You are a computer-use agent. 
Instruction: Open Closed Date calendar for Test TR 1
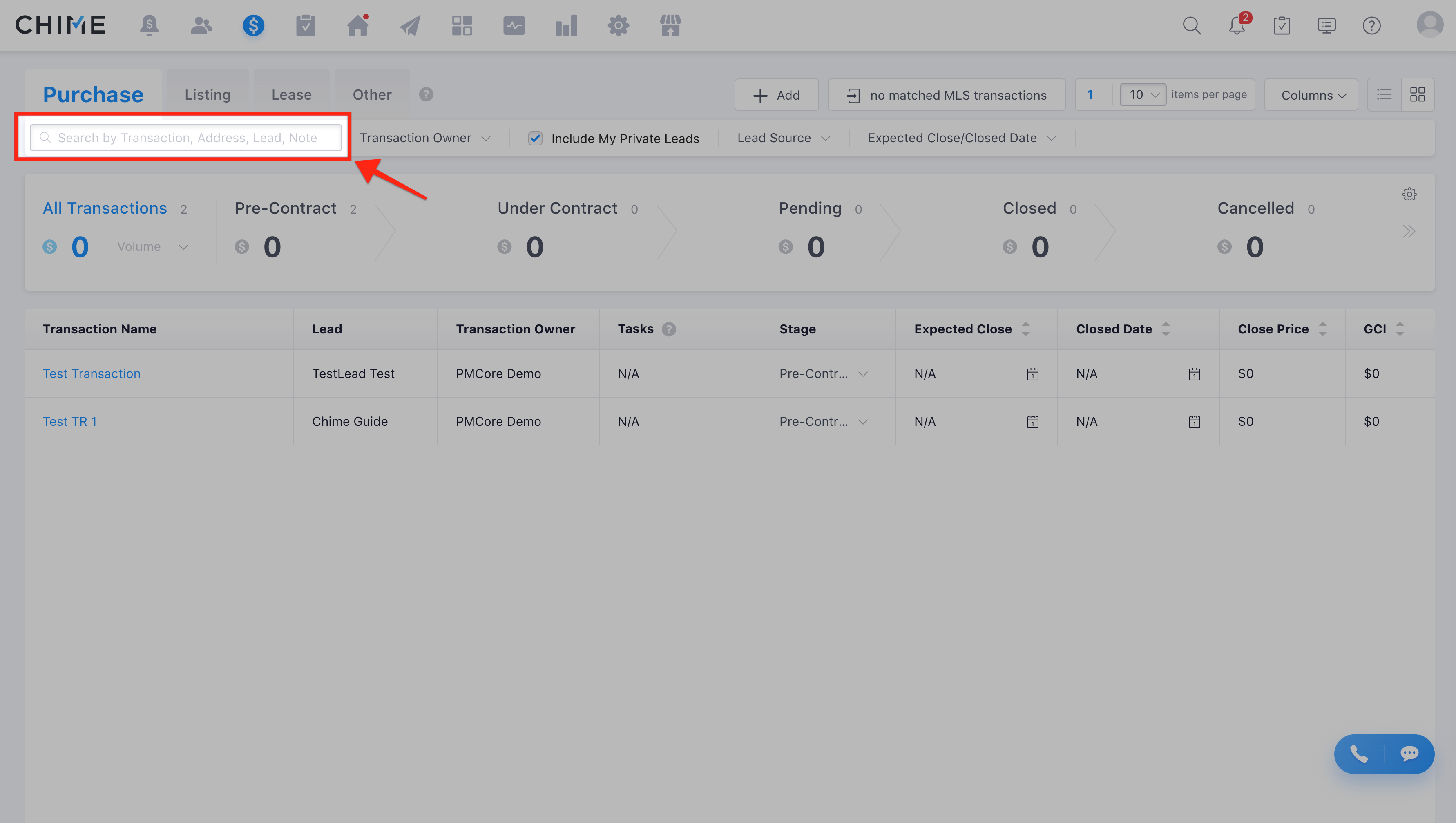coord(1194,422)
